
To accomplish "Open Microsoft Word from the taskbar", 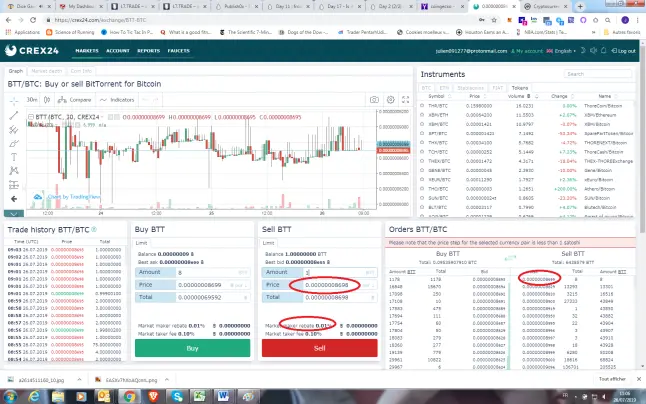I will [223, 396].
